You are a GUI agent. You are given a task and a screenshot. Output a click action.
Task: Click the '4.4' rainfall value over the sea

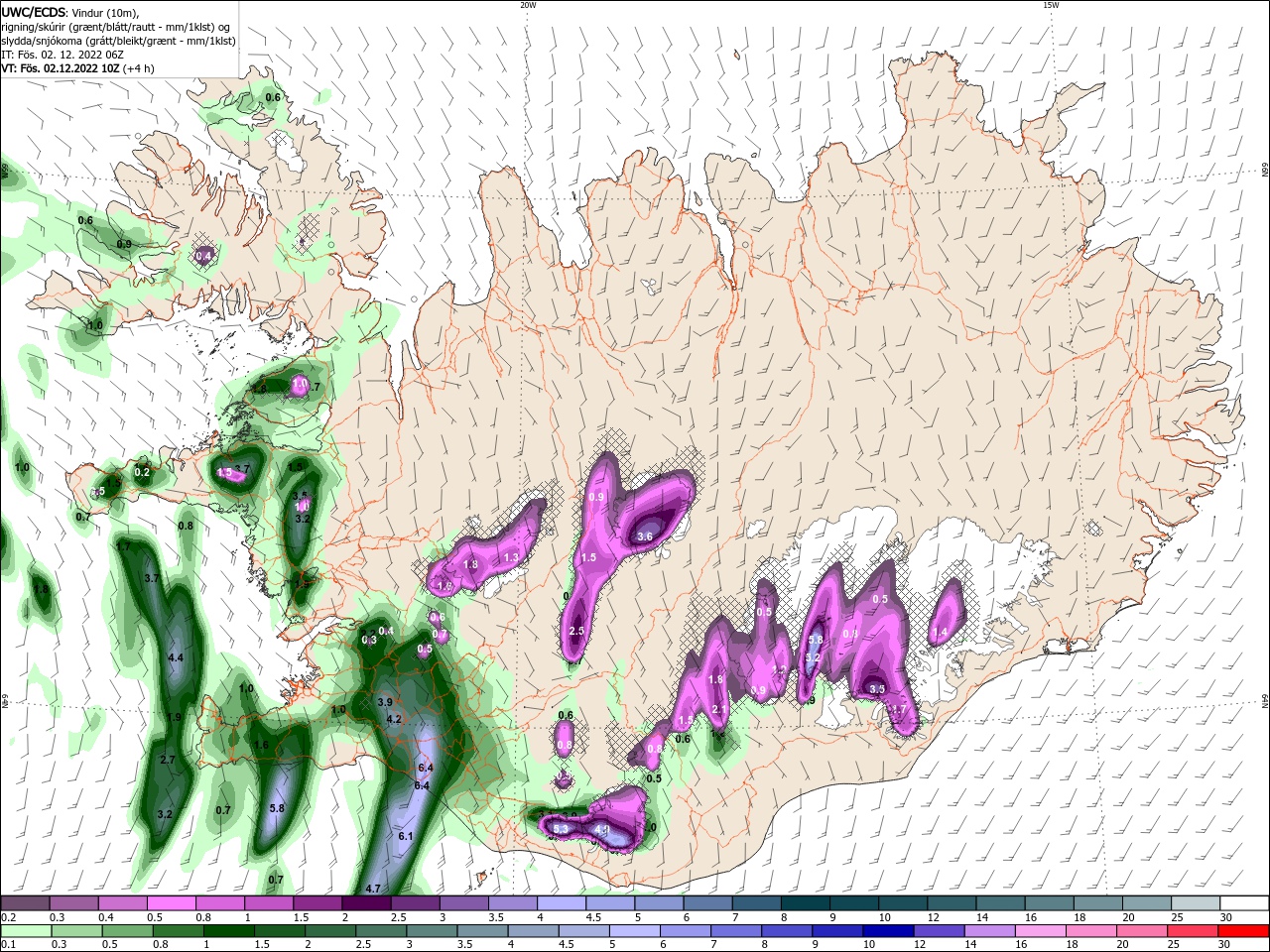(177, 657)
